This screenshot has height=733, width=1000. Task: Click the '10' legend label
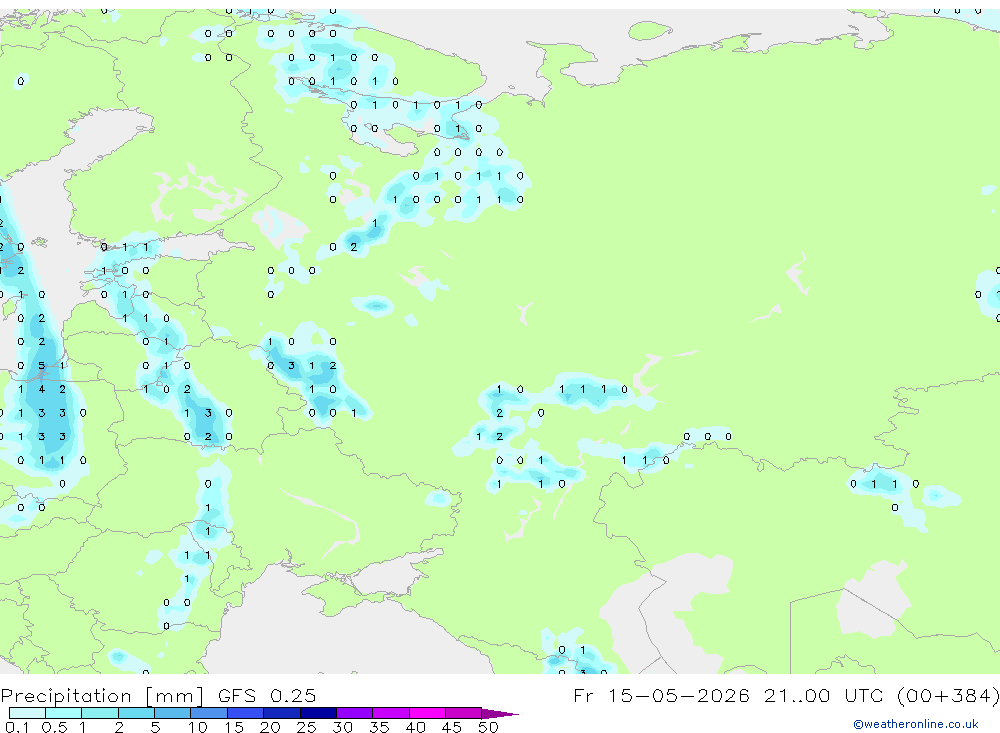[x=198, y=727]
